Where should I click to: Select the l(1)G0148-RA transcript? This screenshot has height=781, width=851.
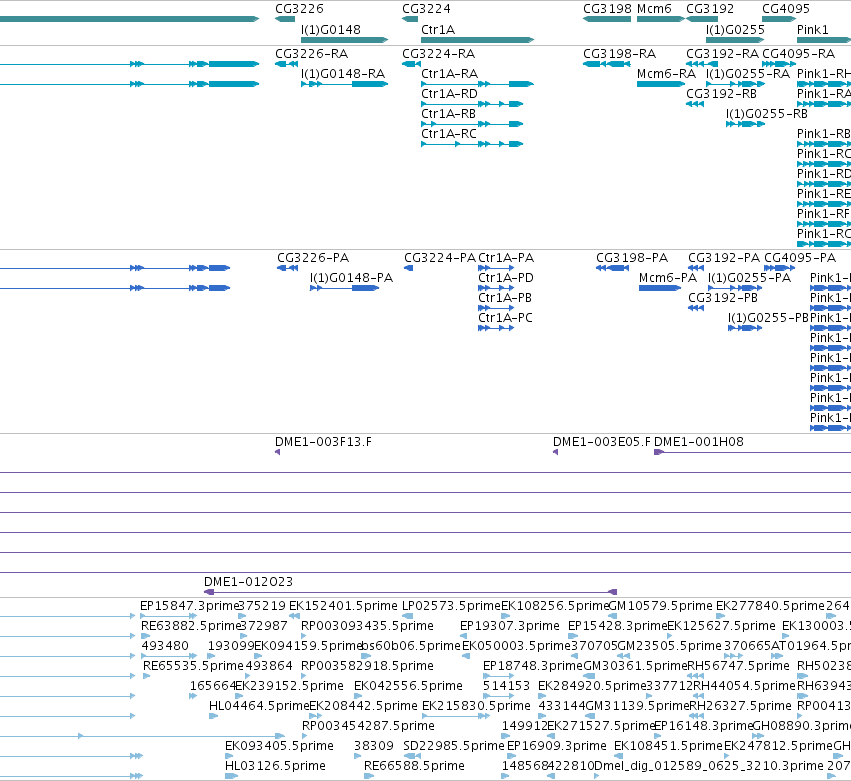coord(345,84)
